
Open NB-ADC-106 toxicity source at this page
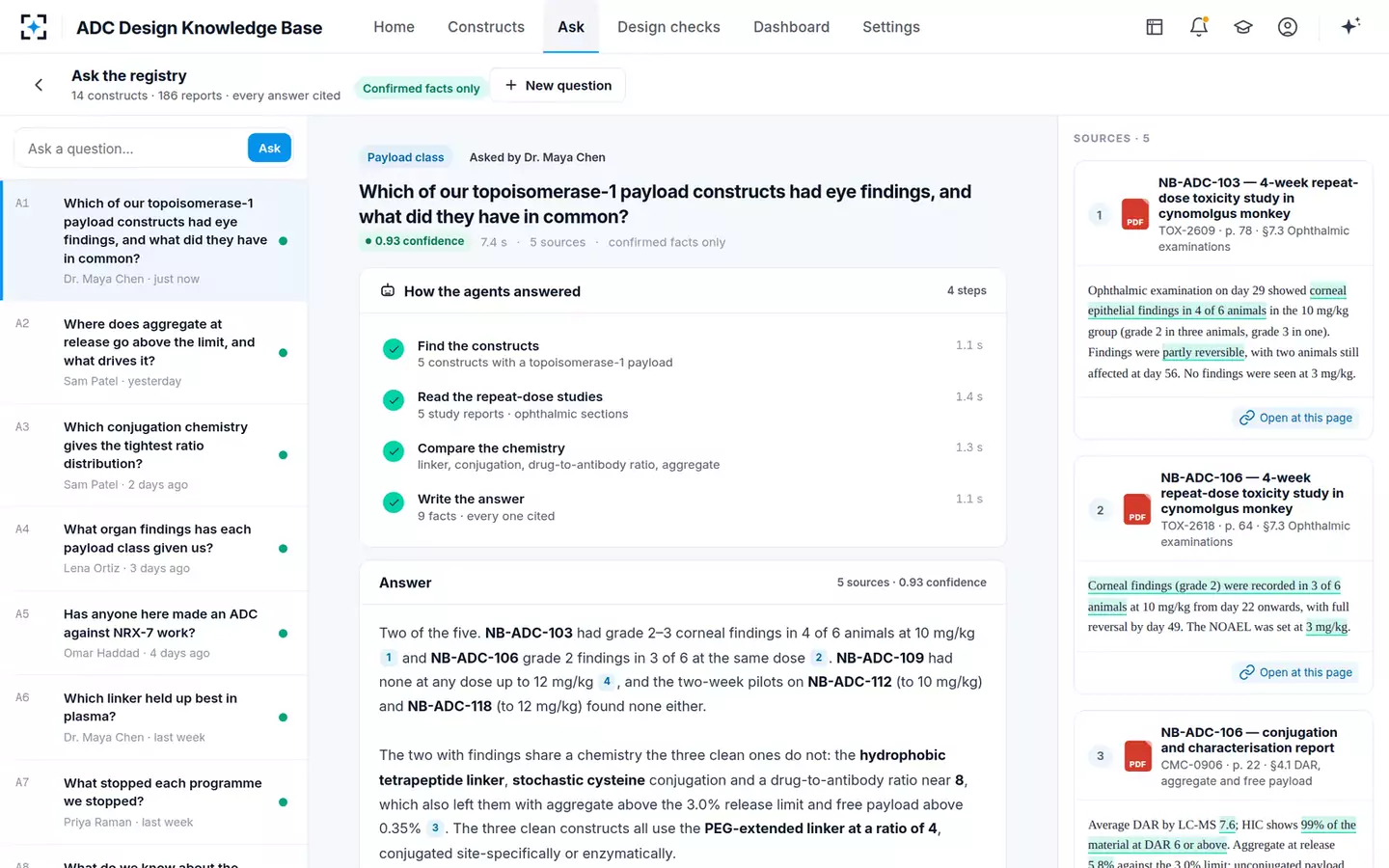click(1295, 672)
